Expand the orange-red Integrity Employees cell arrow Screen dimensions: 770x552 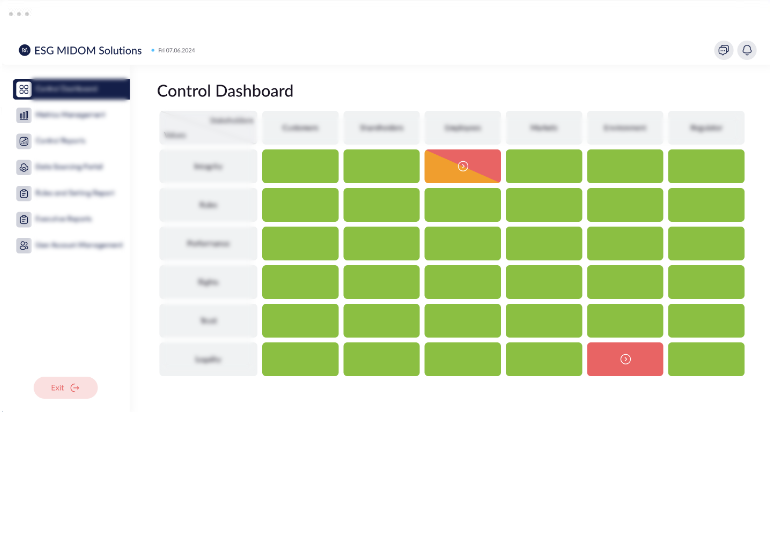click(463, 166)
